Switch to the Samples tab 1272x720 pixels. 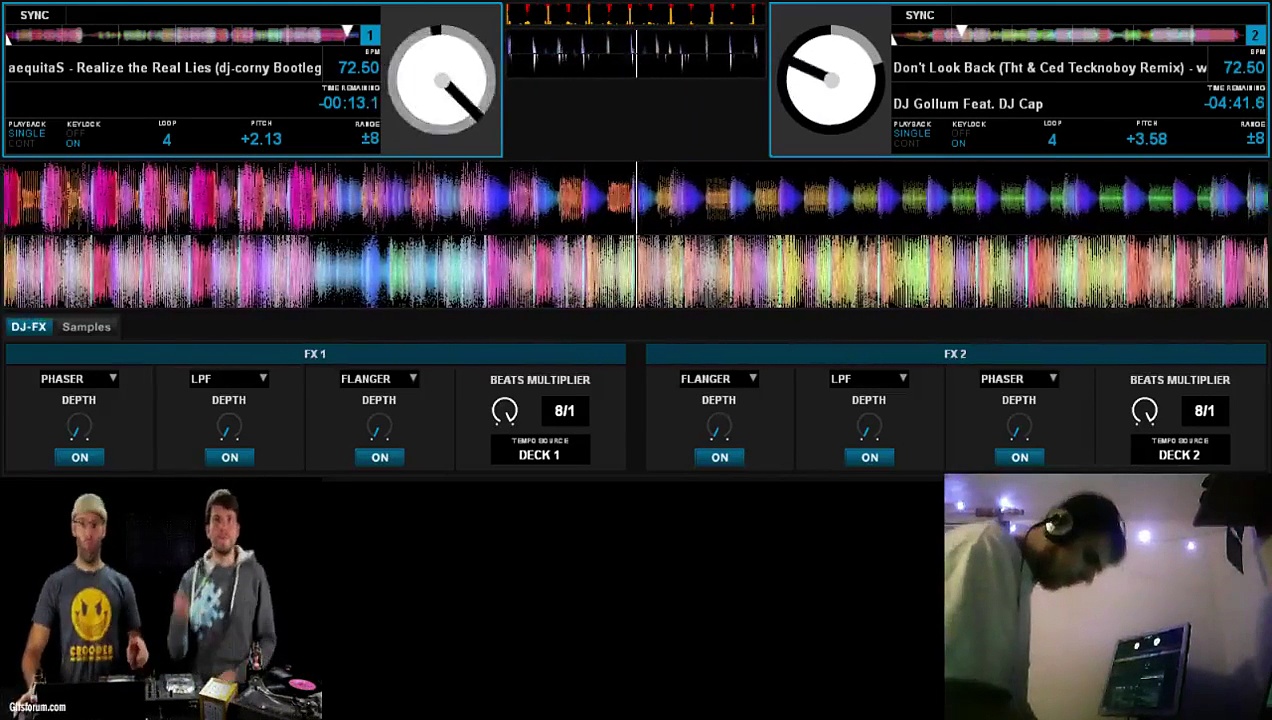click(86, 327)
